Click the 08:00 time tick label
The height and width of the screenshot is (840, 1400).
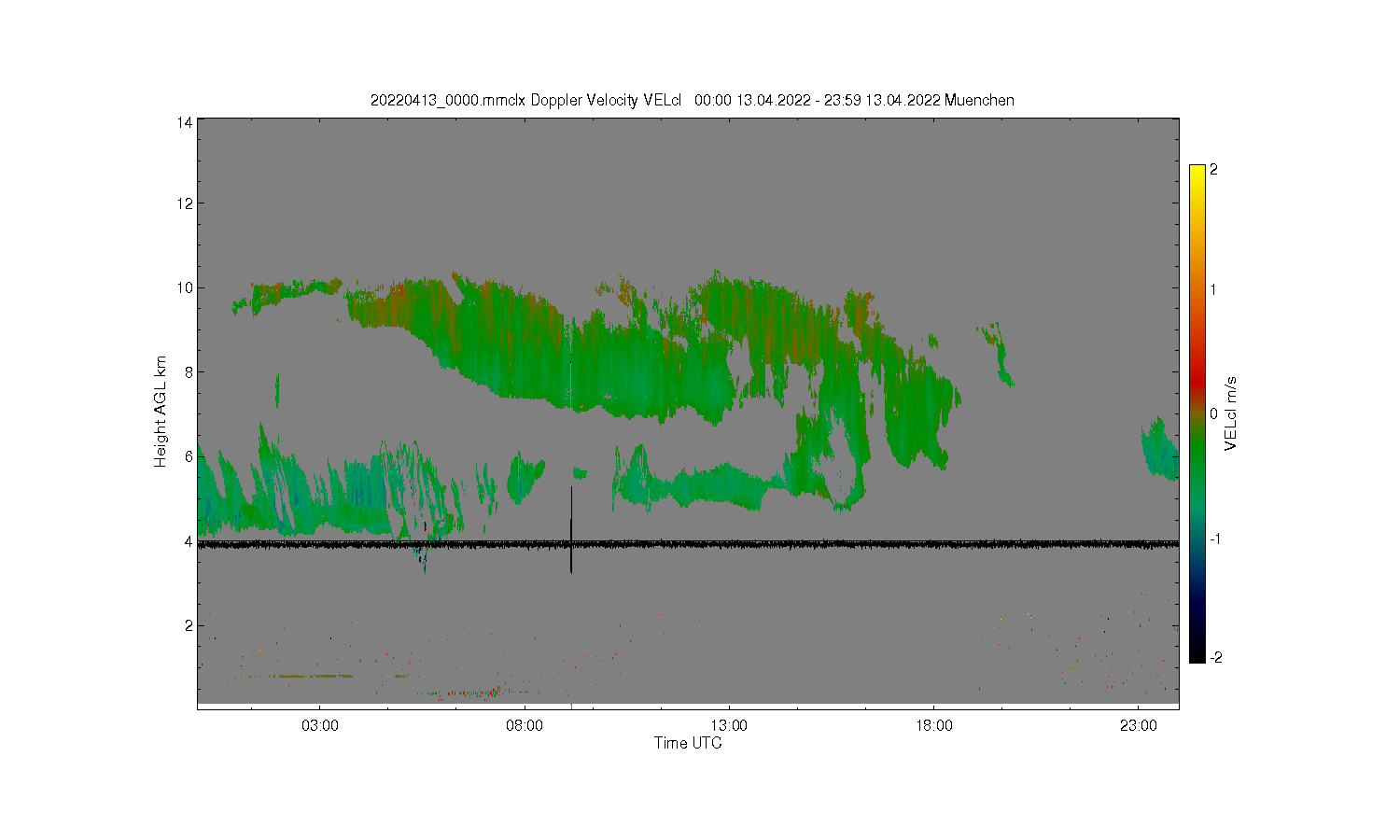[525, 725]
